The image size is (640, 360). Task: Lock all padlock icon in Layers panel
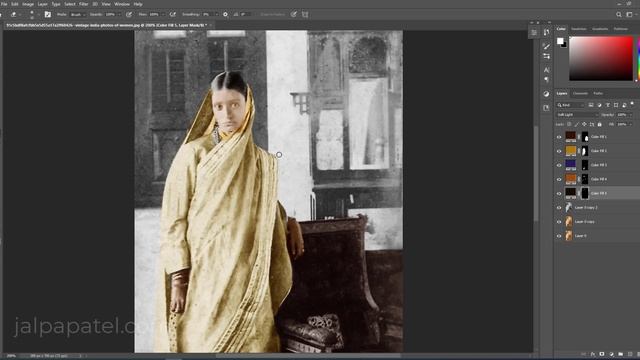click(600, 124)
